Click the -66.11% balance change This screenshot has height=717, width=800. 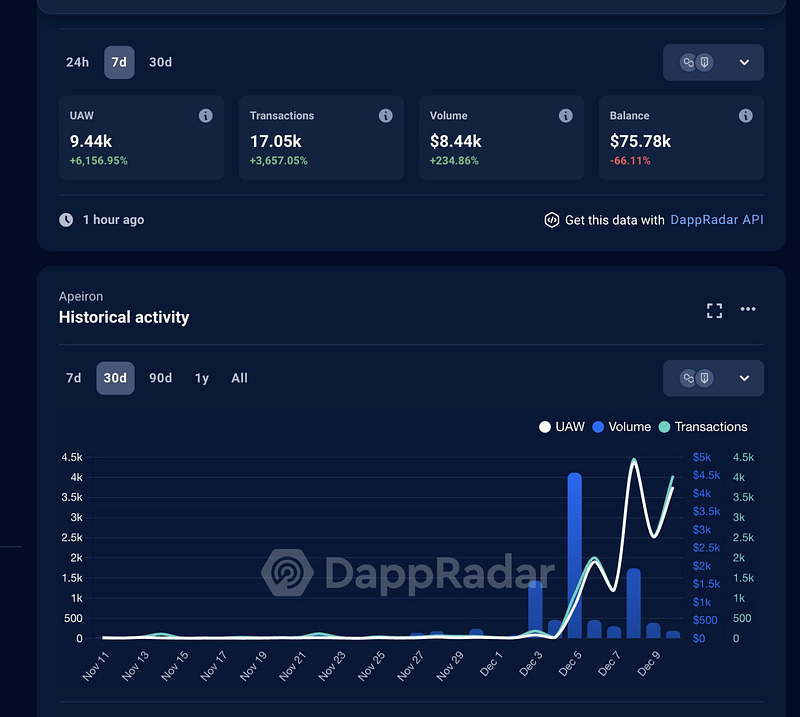click(x=630, y=161)
